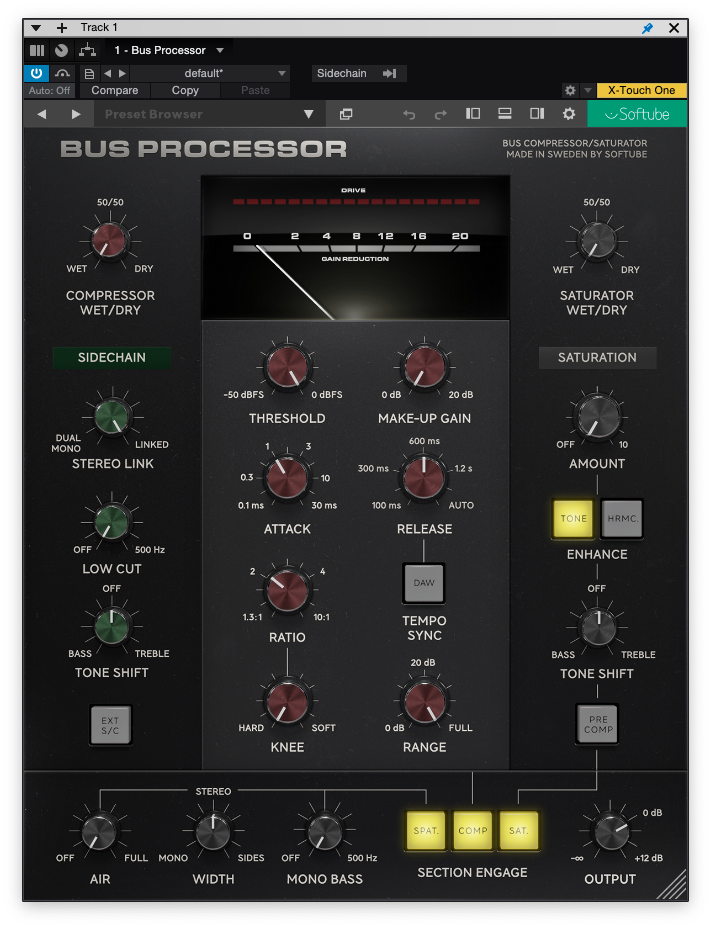Click the Saturator Wet/Dry knob
Screen dimensions: 711x928
(x=597, y=240)
